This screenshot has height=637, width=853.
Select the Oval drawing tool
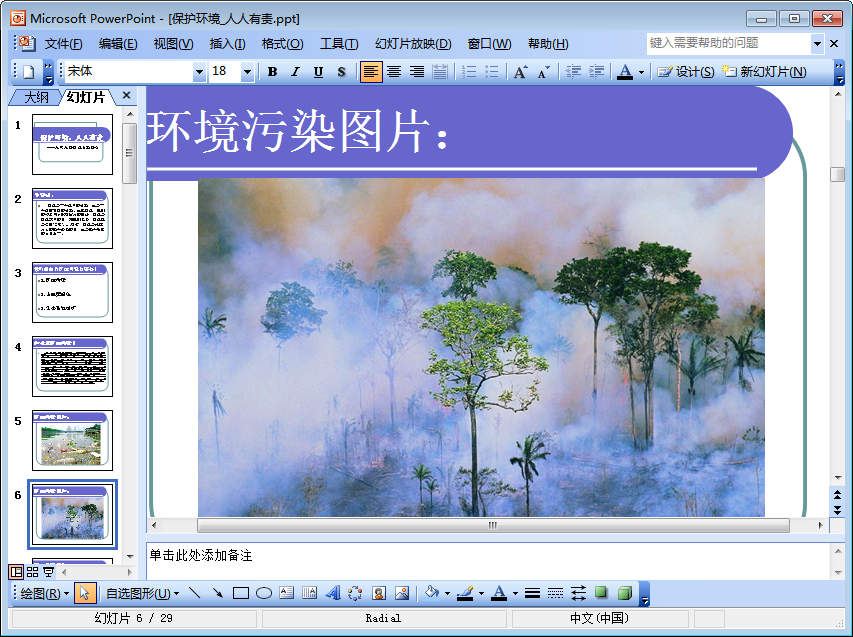(264, 593)
